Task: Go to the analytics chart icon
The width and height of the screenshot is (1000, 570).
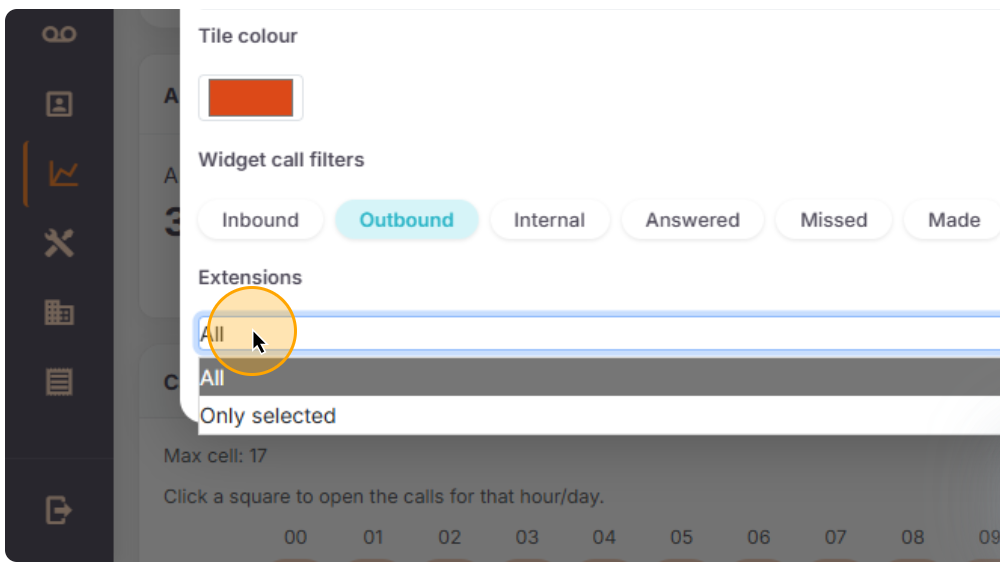Action: tap(62, 174)
